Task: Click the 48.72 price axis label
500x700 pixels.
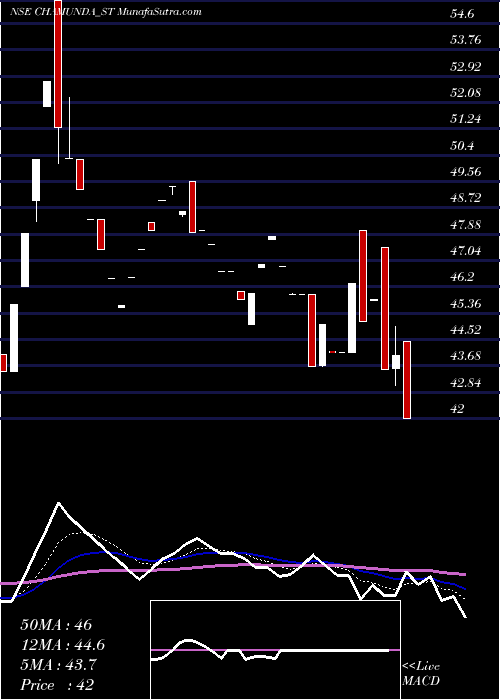Action: click(x=466, y=198)
